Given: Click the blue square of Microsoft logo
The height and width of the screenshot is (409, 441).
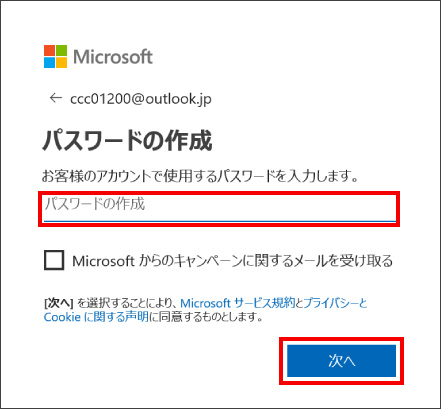Looking at the screenshot, I should pos(49,63).
